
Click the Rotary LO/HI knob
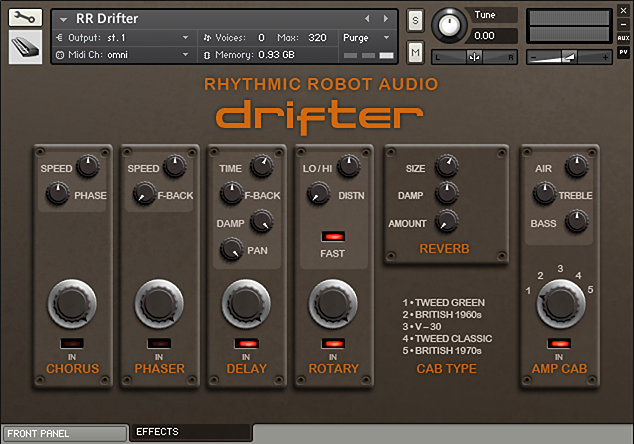coord(349,166)
